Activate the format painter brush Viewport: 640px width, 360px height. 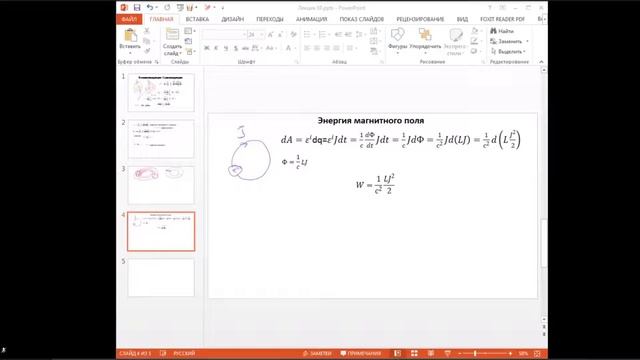pyautogui.click(x=147, y=51)
